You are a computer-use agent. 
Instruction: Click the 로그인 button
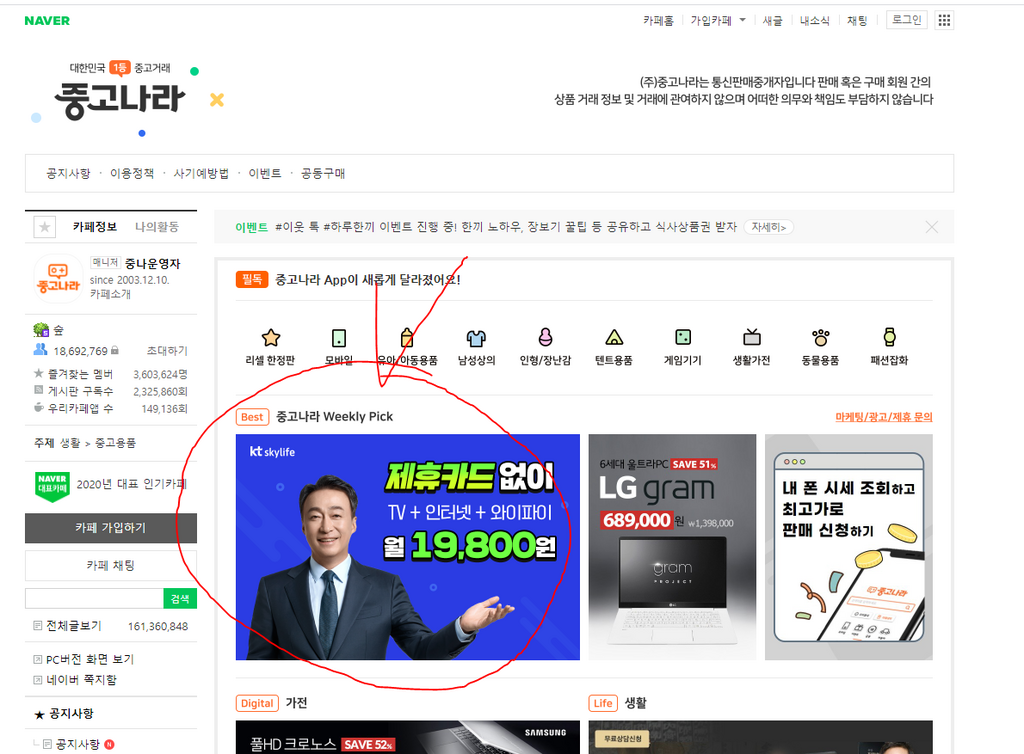pyautogui.click(x=906, y=20)
